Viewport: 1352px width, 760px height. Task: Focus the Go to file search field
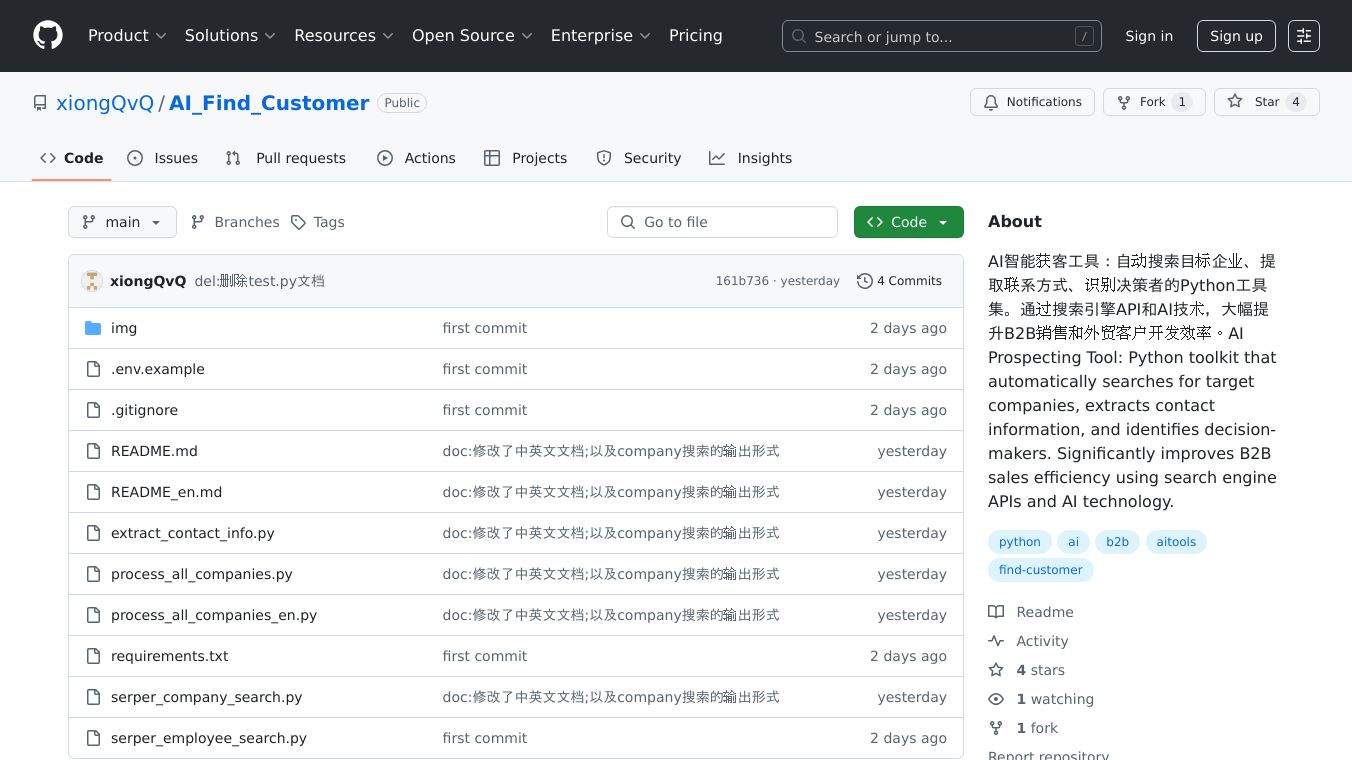pyautogui.click(x=722, y=222)
